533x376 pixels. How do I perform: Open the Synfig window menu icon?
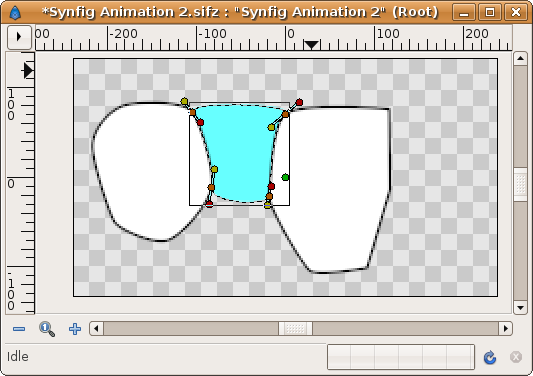tap(15, 13)
